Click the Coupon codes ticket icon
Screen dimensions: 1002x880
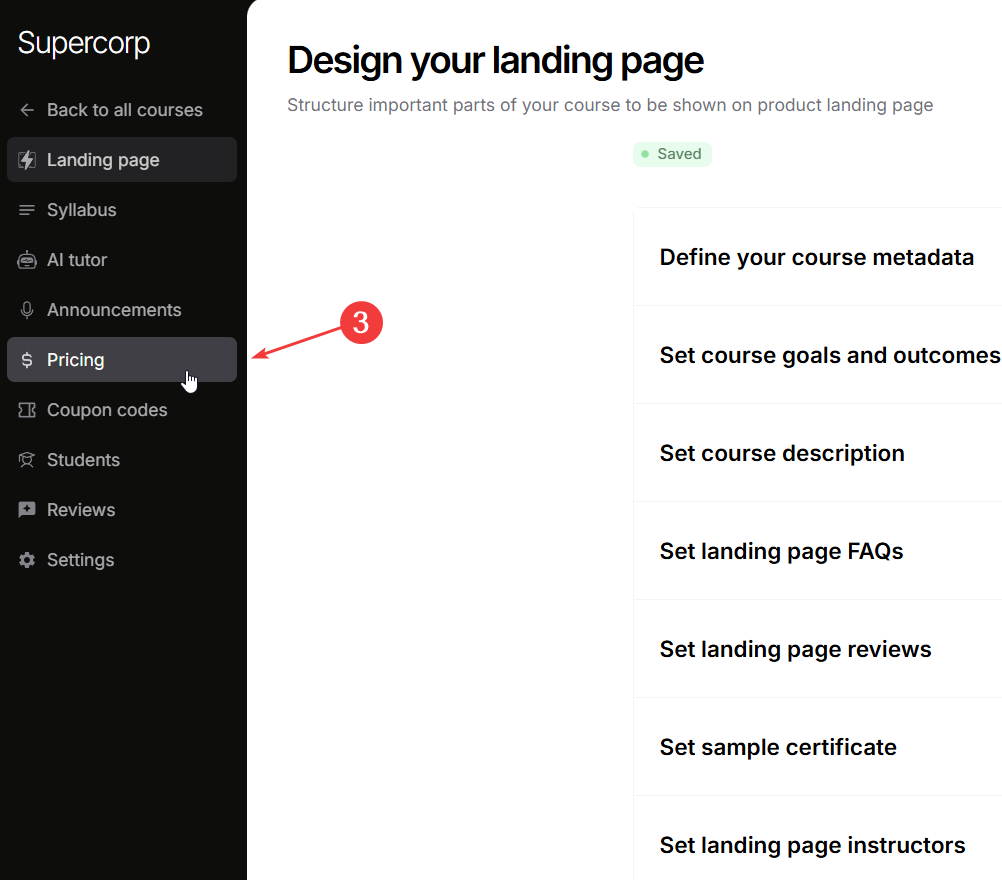point(27,410)
